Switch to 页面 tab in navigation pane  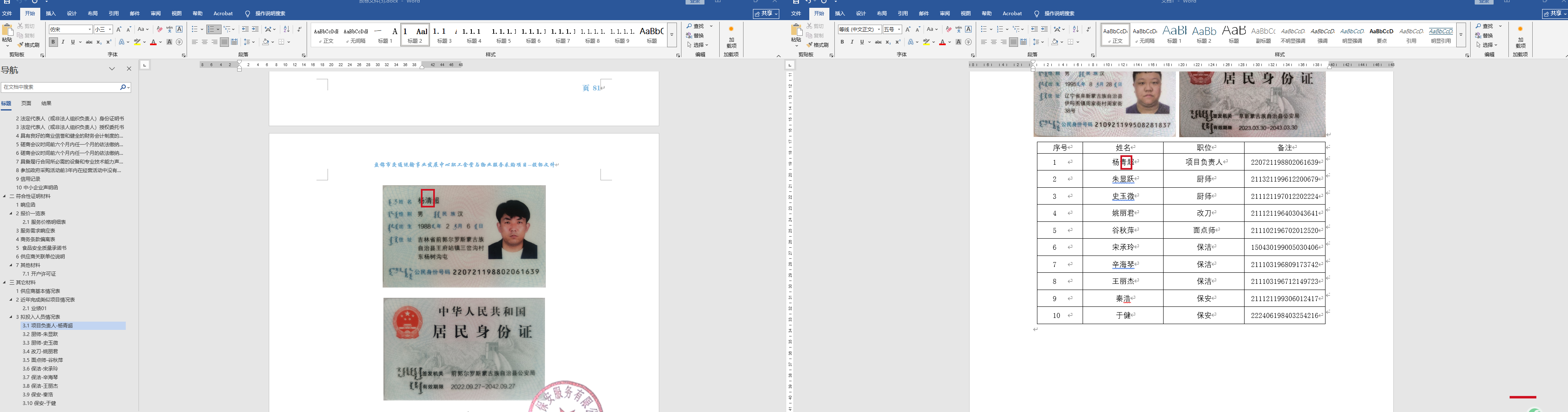26,104
